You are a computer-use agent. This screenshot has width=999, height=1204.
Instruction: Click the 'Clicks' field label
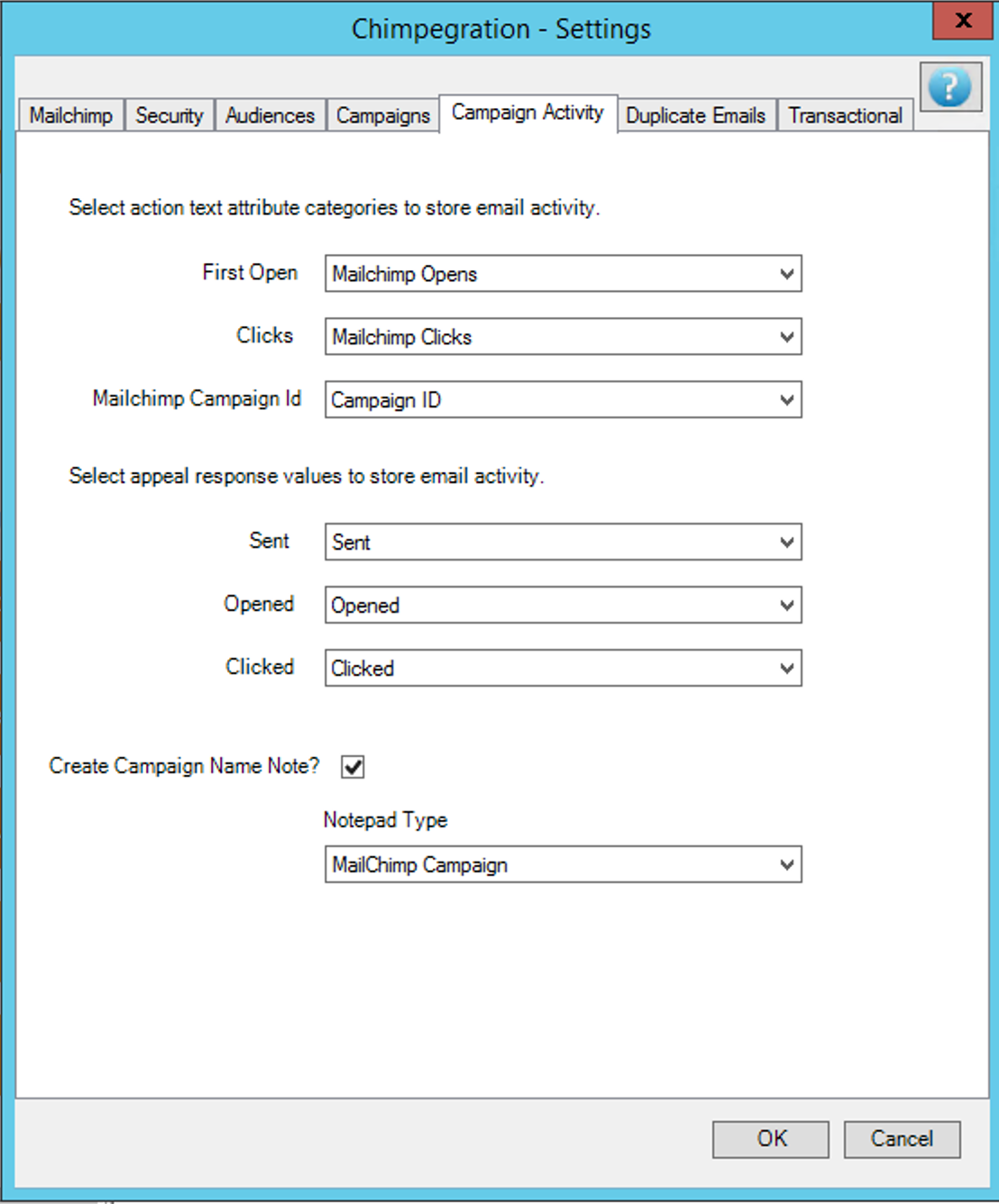point(265,335)
